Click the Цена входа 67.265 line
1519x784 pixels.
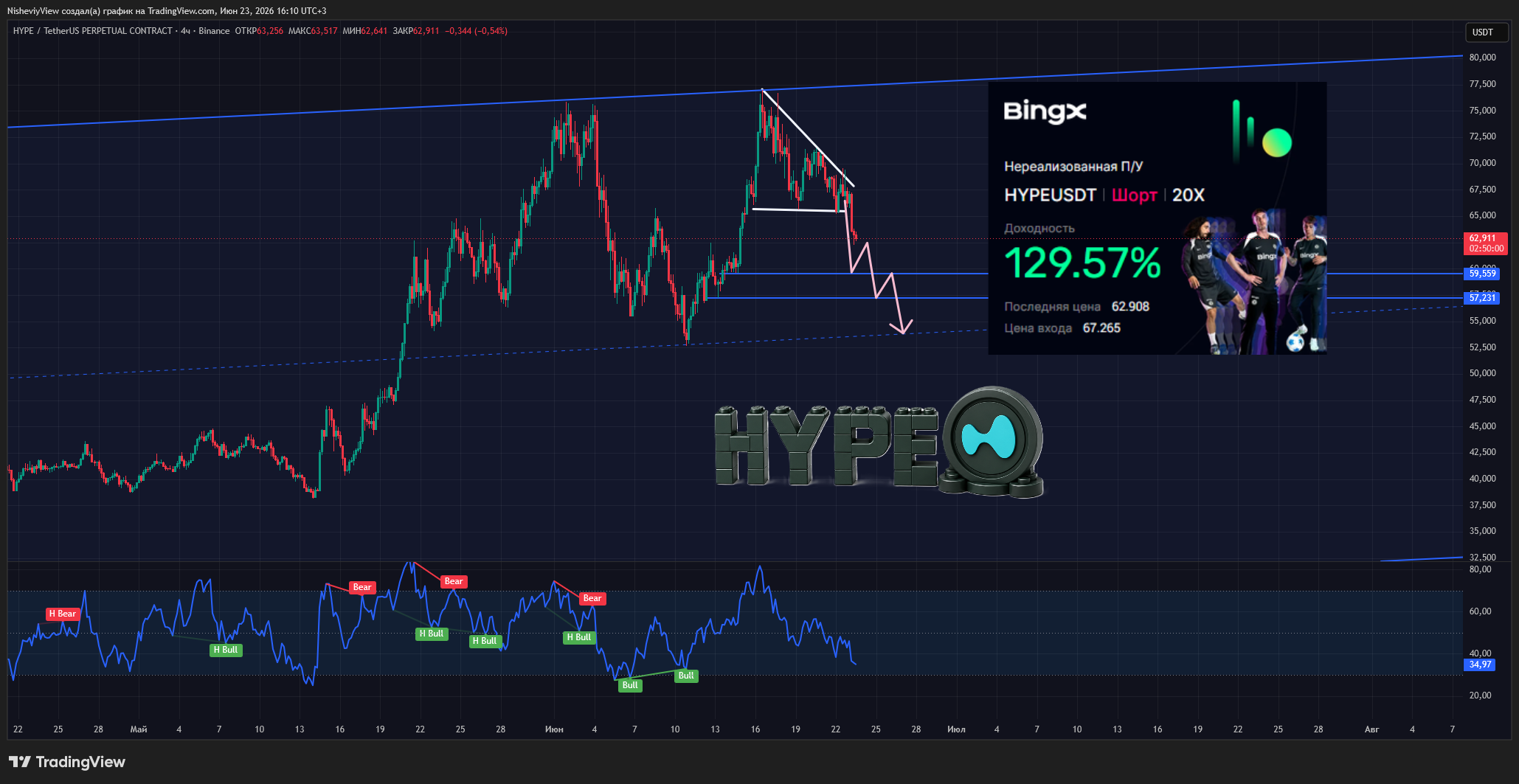(1062, 328)
